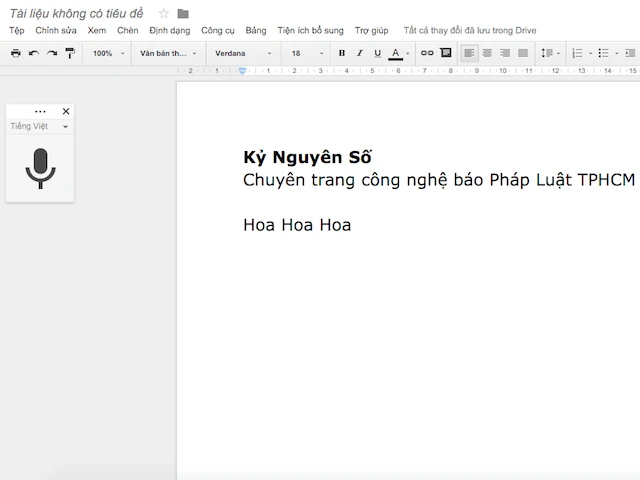This screenshot has height=480, width=640.
Task: Click the document title 'Tài liệu không có tiêu đề'
Action: (x=77, y=13)
